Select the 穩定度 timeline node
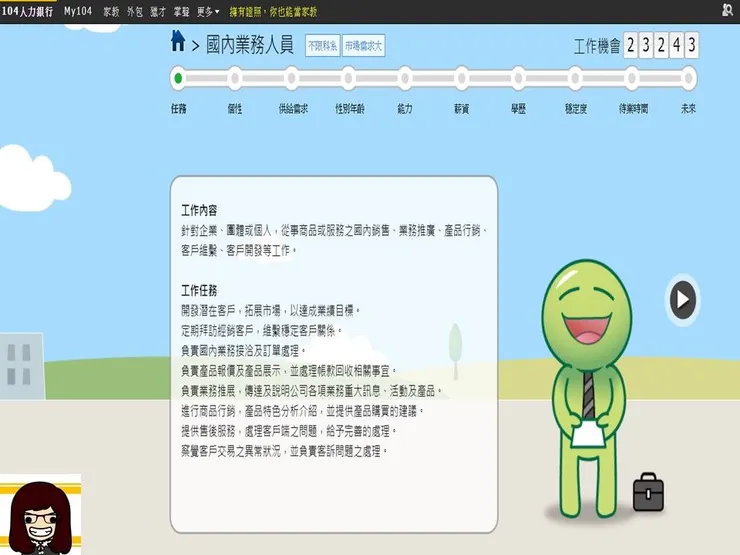Image resolution: width=740 pixels, height=555 pixels. coord(575,78)
